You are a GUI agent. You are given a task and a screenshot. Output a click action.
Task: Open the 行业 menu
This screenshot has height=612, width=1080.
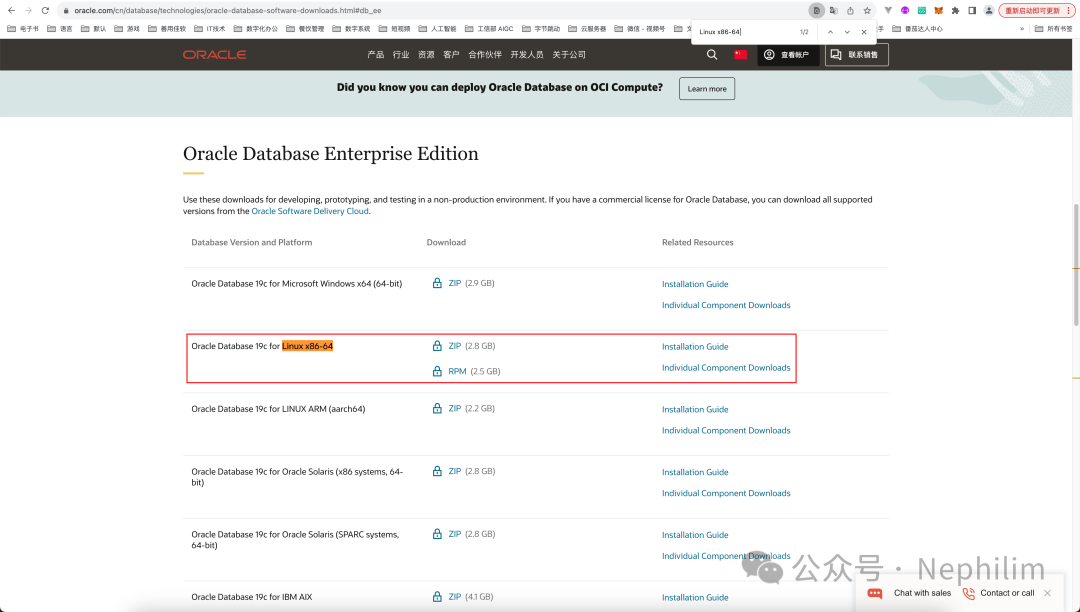pos(401,54)
